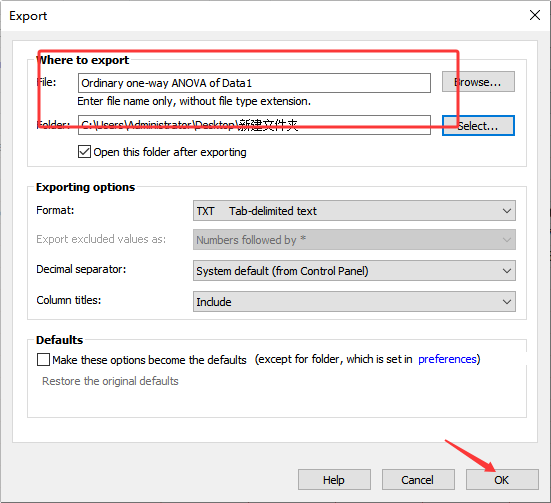Open the Format dropdown
Screen dimensions: 551x503
pos(354,211)
